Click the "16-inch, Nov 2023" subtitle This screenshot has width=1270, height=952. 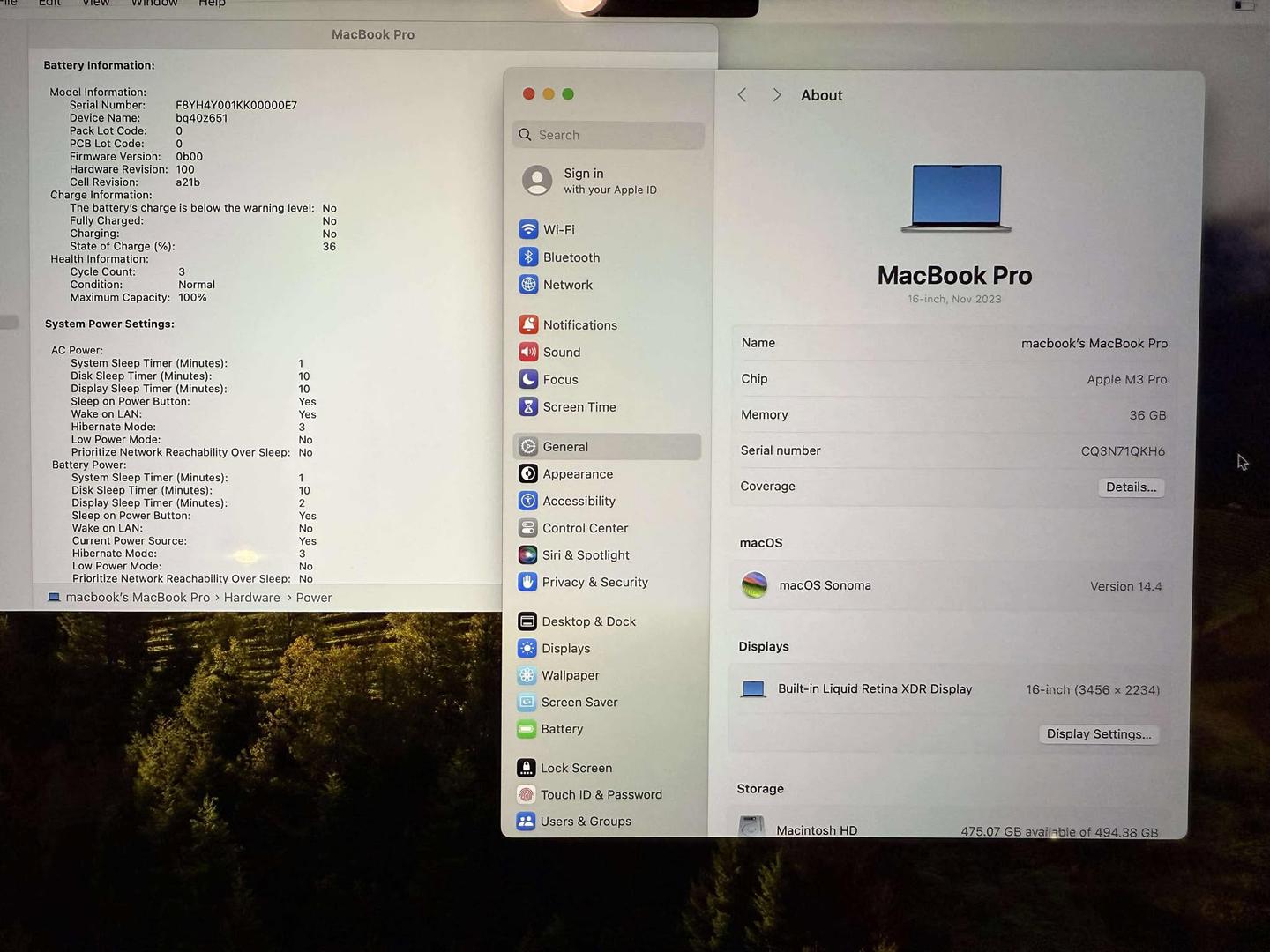point(954,299)
